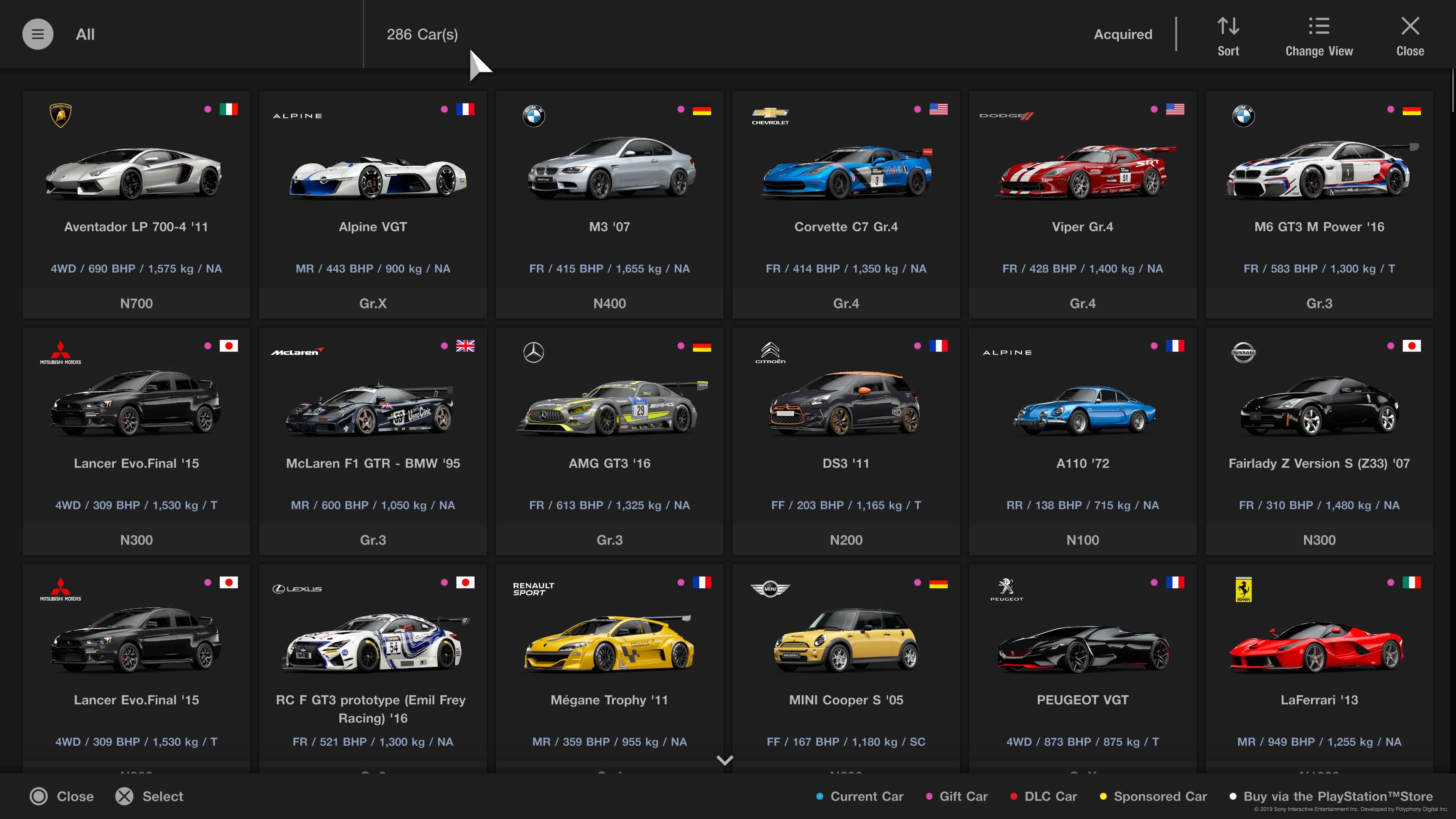This screenshot has height=819, width=1456.
Task: Click the vertical scrollbar at right edge
Action: pos(1452,91)
